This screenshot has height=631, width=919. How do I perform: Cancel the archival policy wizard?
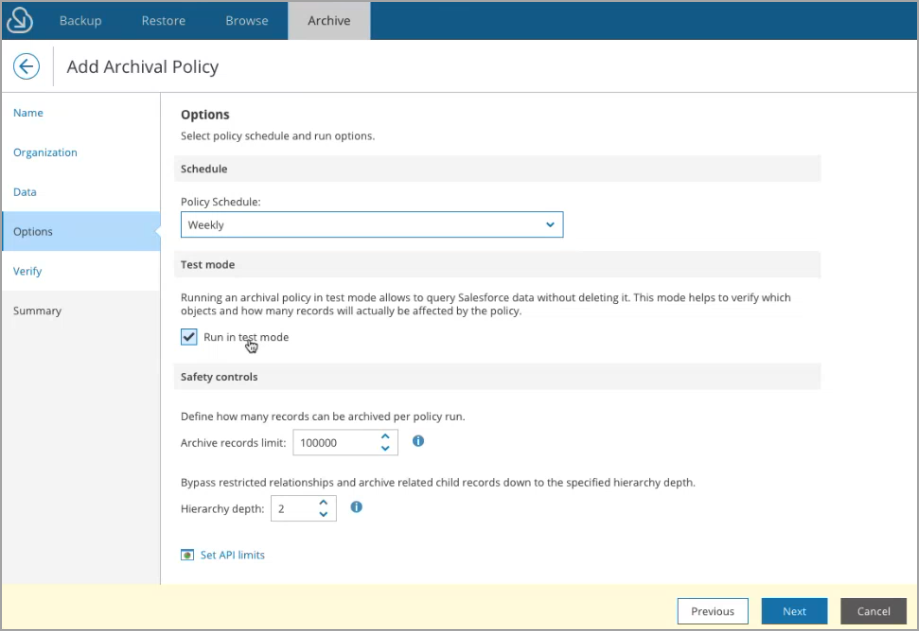pyautogui.click(x=873, y=611)
